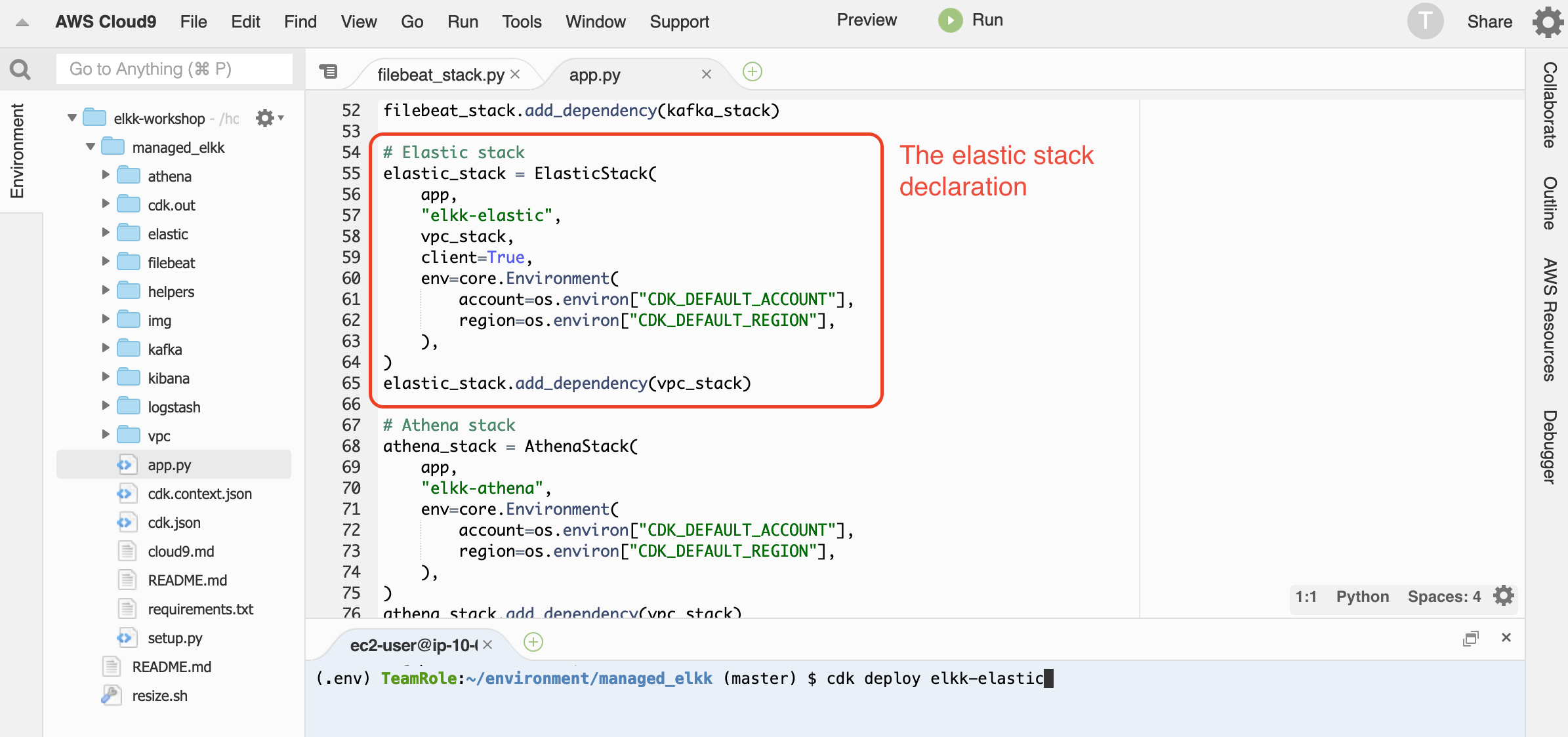Click the requirements.txt document icon

click(127, 609)
